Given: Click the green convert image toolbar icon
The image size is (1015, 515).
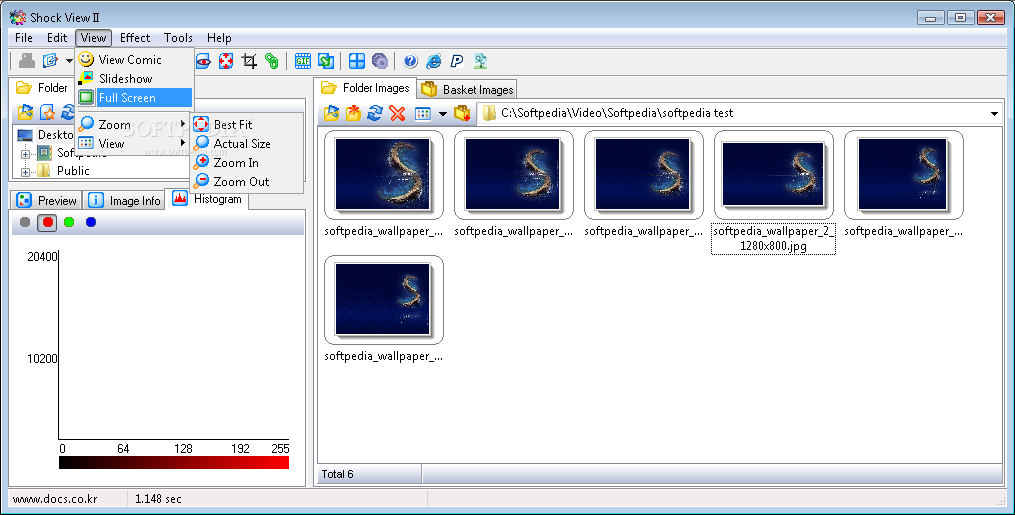Looking at the screenshot, I should pyautogui.click(x=326, y=61).
